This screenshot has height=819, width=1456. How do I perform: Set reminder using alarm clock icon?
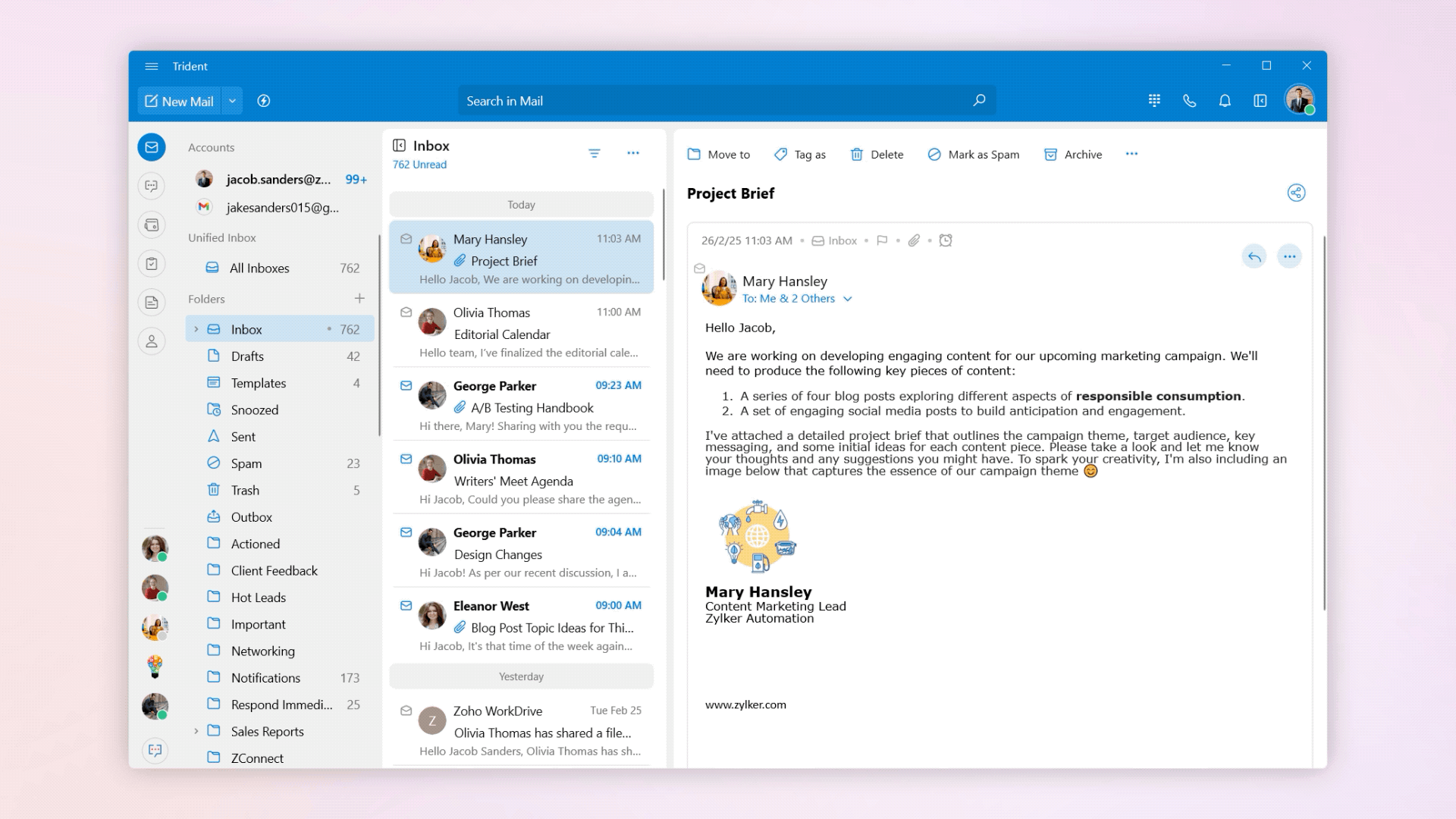[x=946, y=240]
